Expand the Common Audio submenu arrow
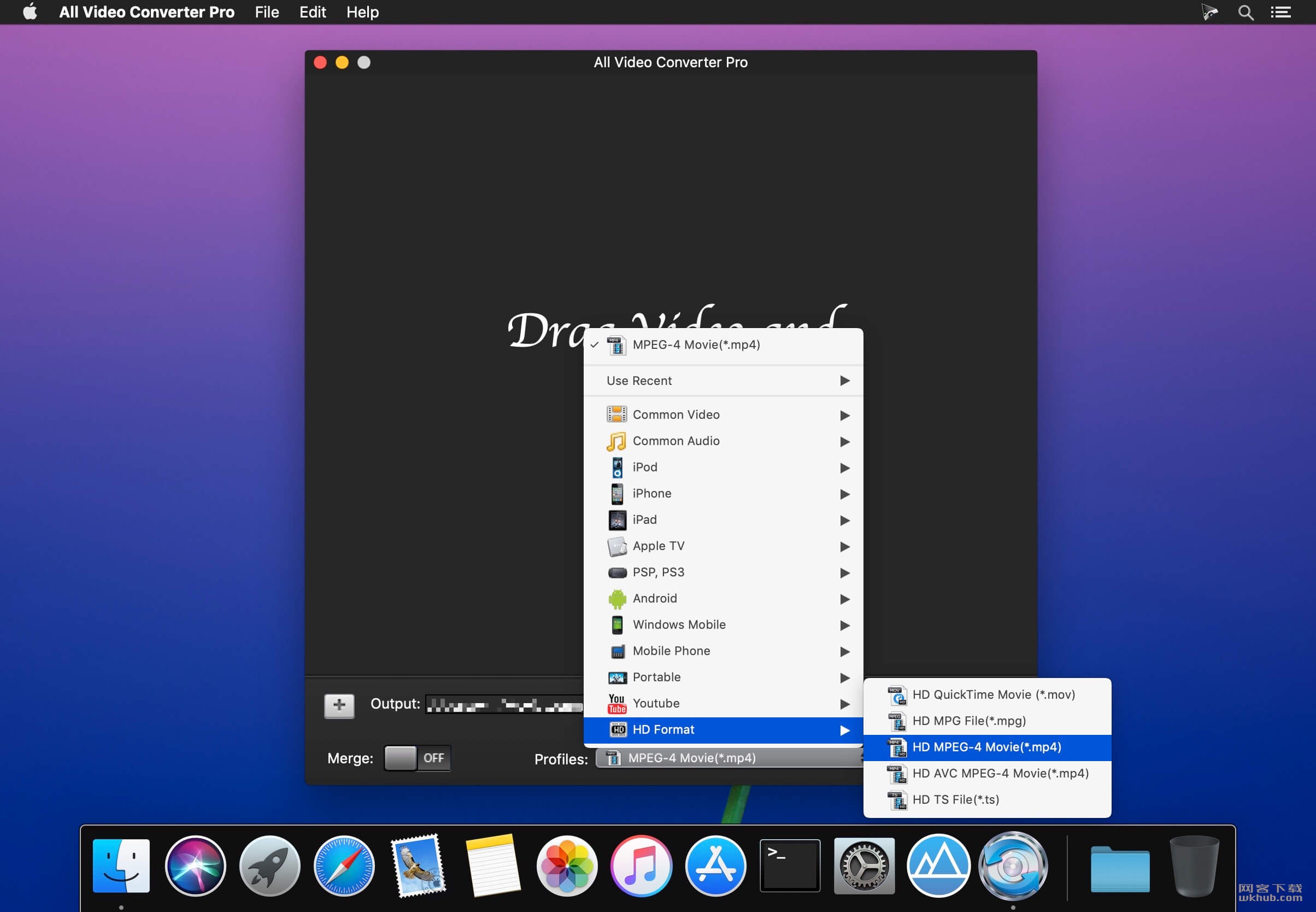 click(845, 441)
